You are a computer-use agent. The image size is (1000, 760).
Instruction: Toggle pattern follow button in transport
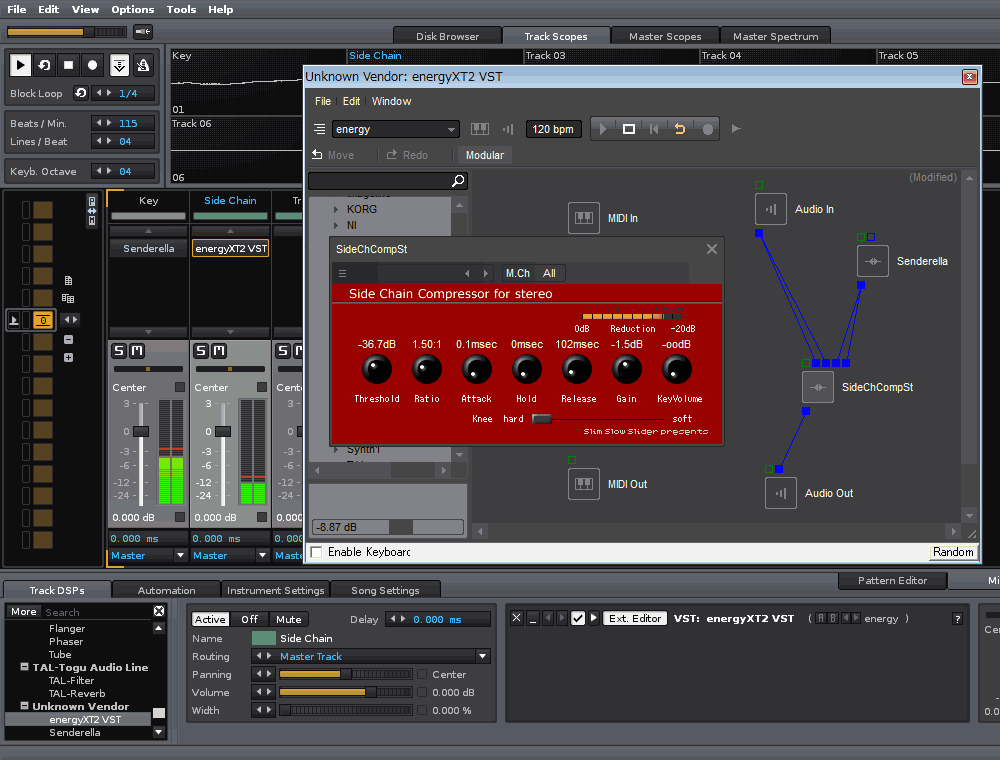119,65
